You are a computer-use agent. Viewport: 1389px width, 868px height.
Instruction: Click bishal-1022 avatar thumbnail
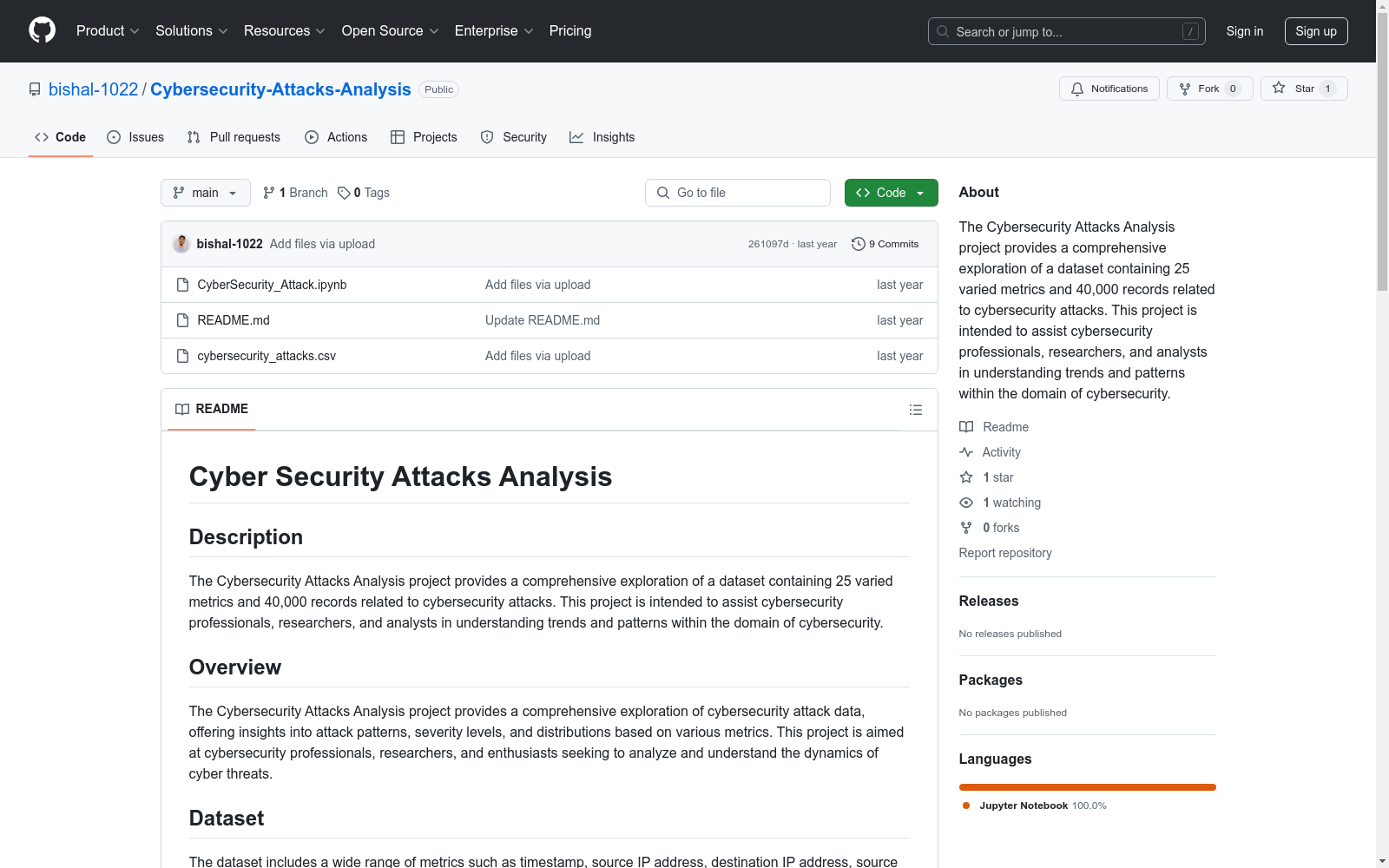(x=181, y=244)
